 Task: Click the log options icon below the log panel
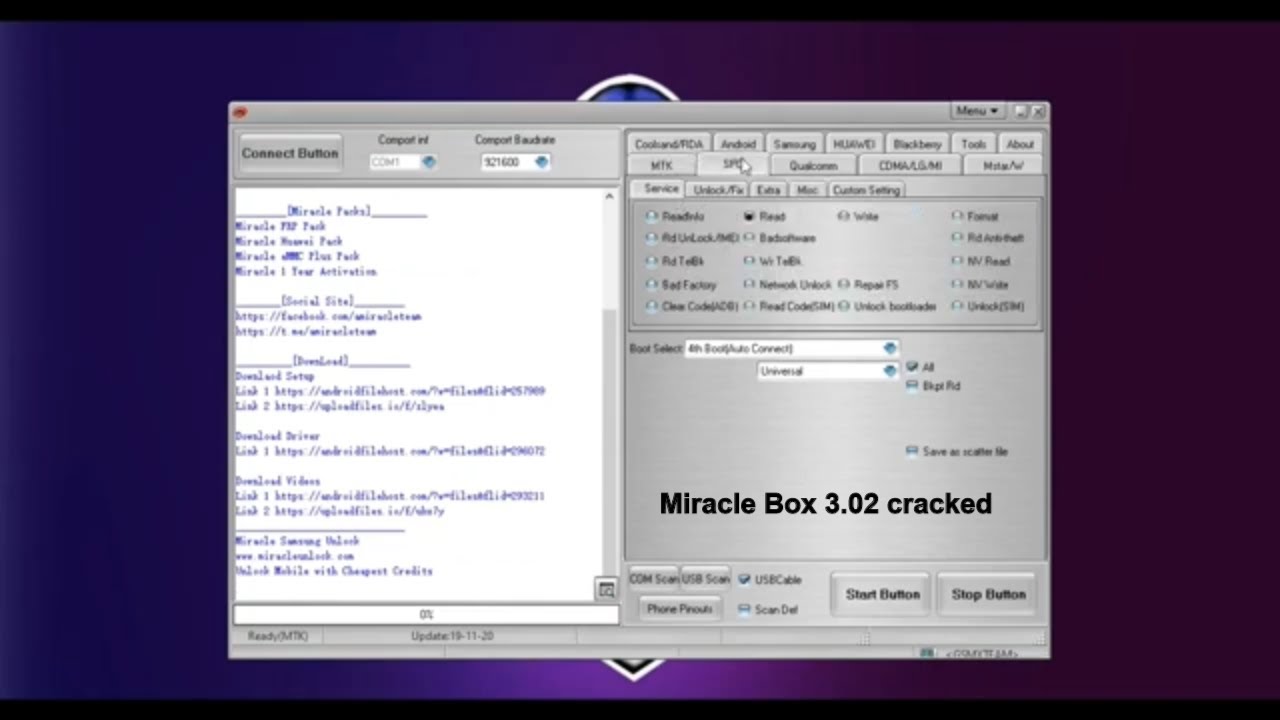[x=606, y=590]
